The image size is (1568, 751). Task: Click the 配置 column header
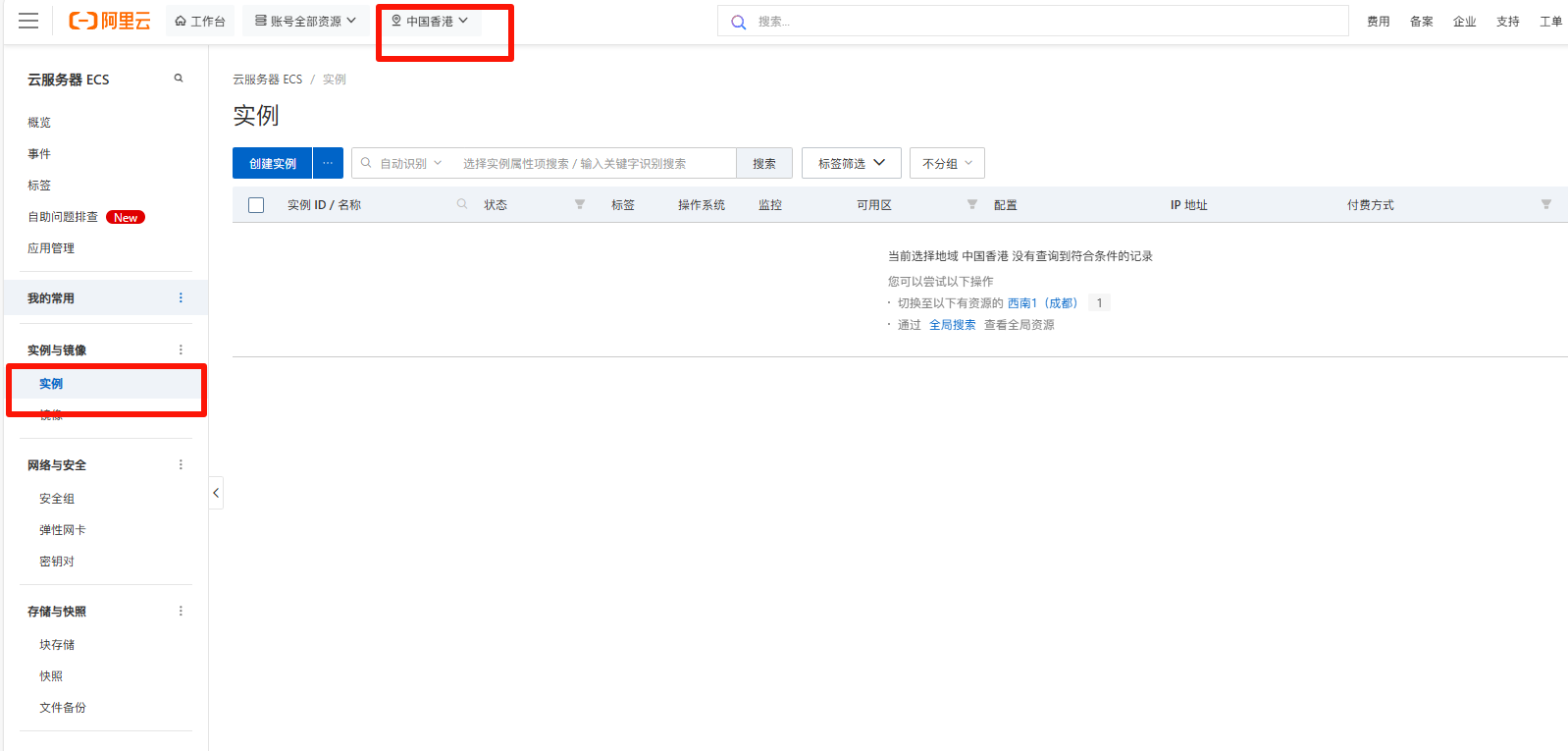coord(1006,205)
